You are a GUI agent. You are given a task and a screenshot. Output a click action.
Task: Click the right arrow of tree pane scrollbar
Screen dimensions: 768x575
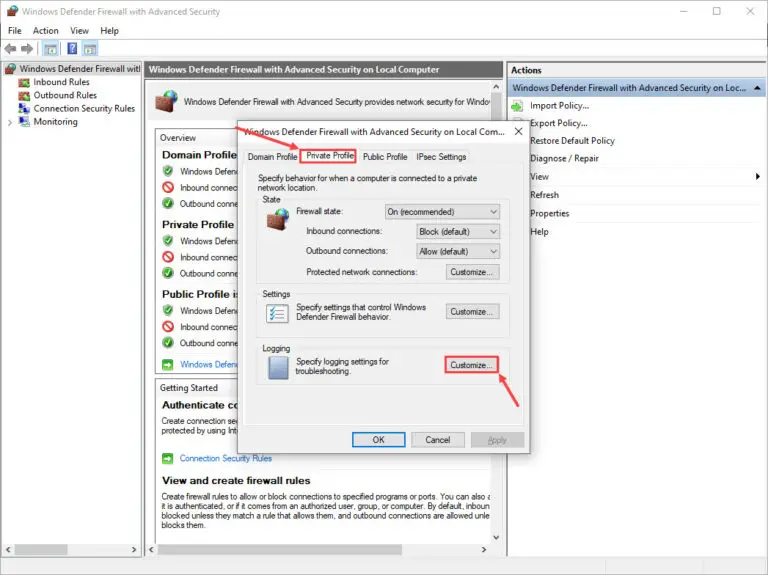(134, 550)
